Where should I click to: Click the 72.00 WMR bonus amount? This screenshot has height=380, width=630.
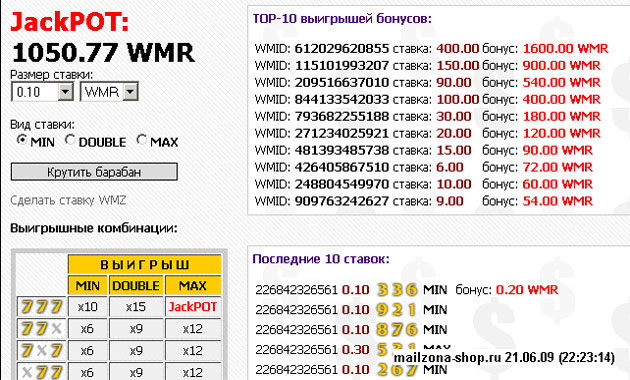[558, 167]
